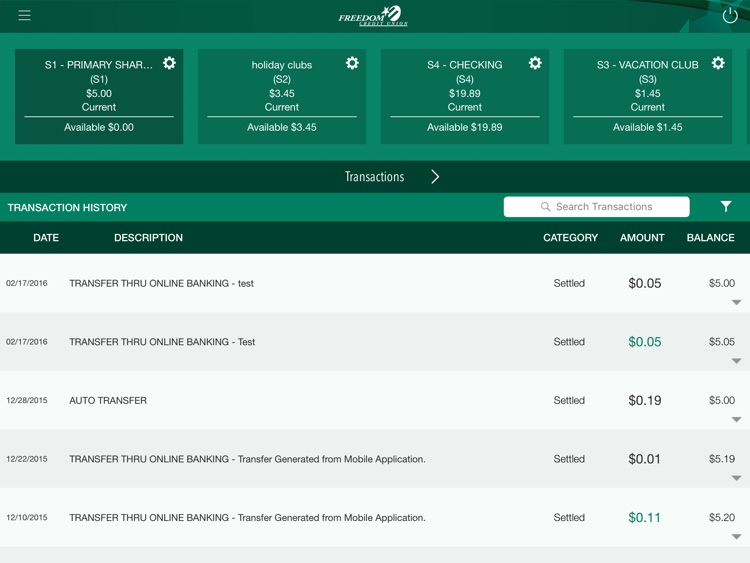The width and height of the screenshot is (750, 563).
Task: Click Settled in the AUTO TRANSFER row
Action: [569, 400]
